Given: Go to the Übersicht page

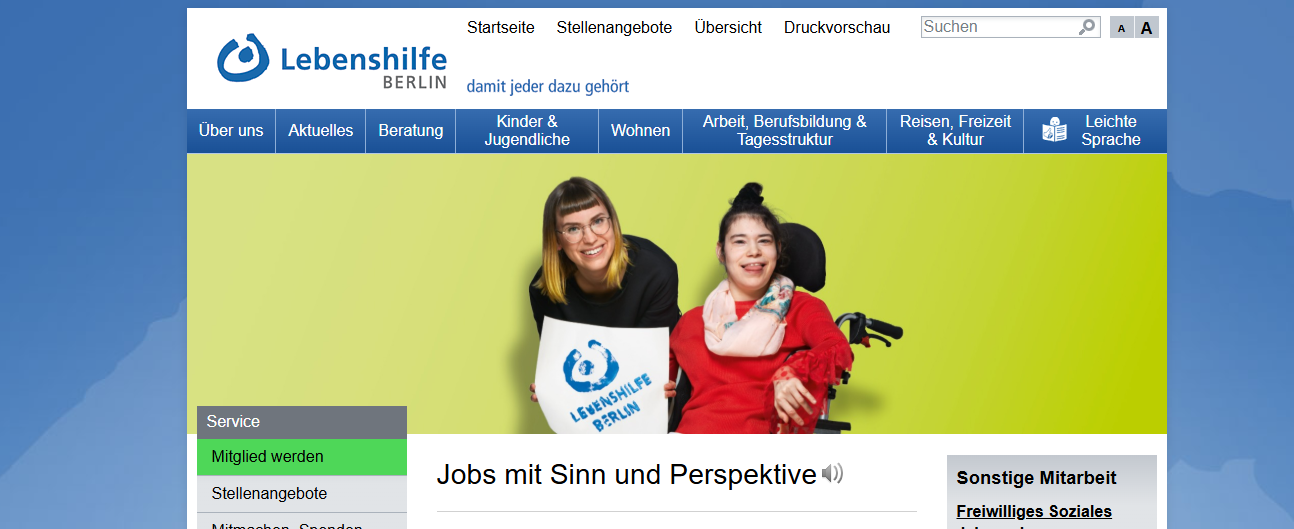Looking at the screenshot, I should tap(728, 27).
